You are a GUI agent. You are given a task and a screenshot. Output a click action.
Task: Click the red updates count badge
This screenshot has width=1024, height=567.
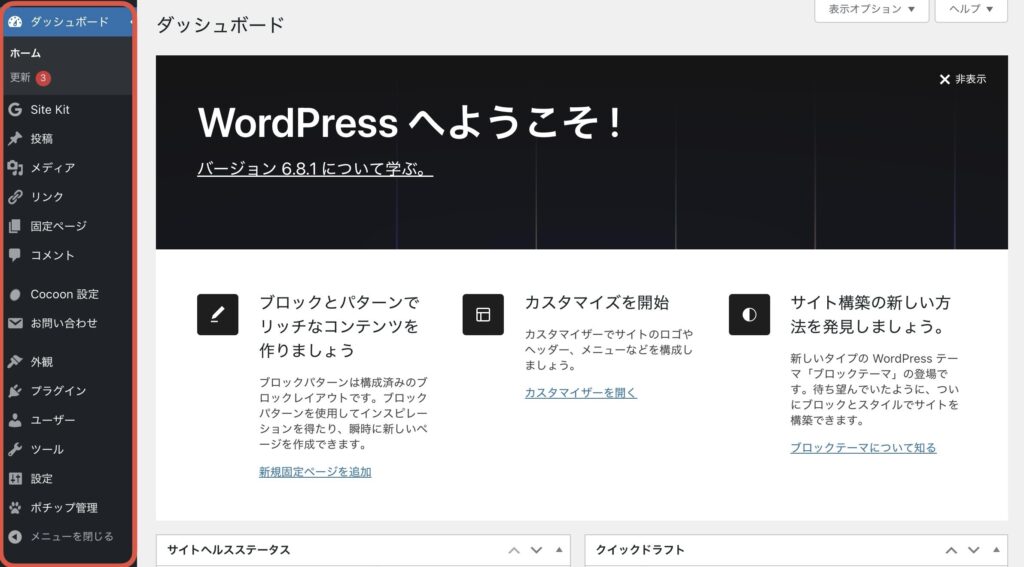(x=43, y=78)
